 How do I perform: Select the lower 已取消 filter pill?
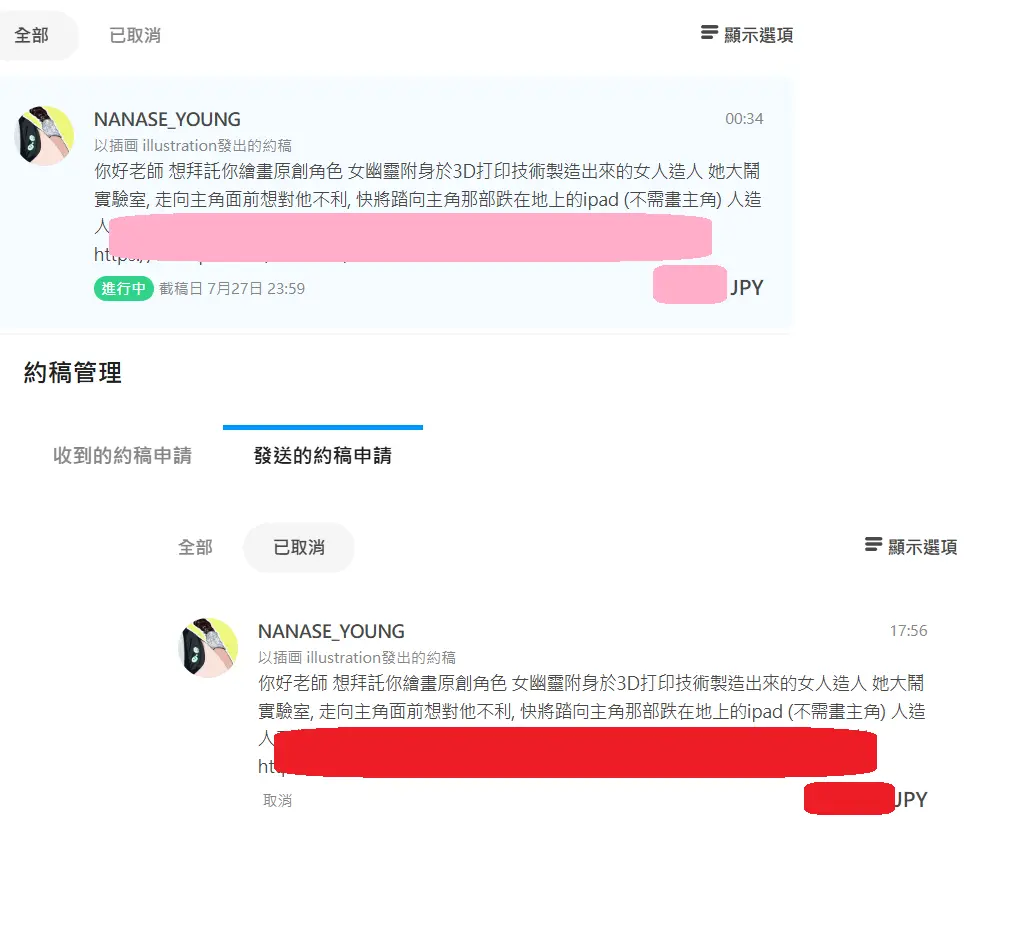[x=299, y=548]
